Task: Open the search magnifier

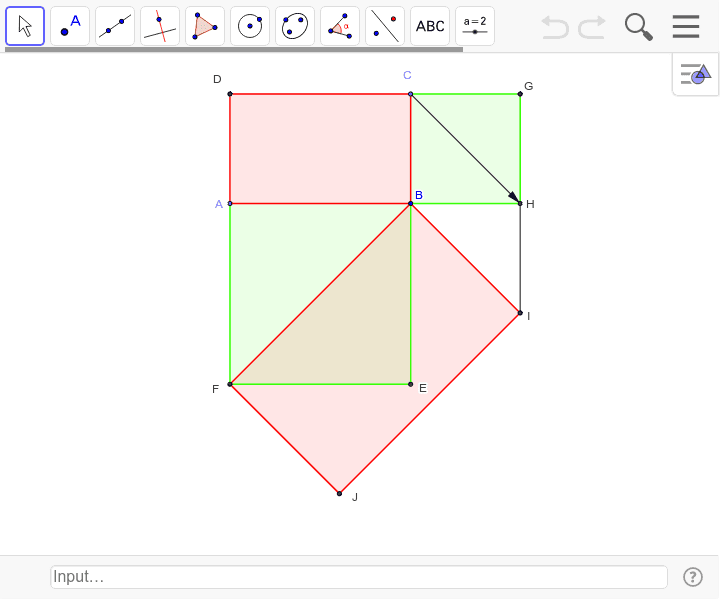Action: click(x=639, y=27)
